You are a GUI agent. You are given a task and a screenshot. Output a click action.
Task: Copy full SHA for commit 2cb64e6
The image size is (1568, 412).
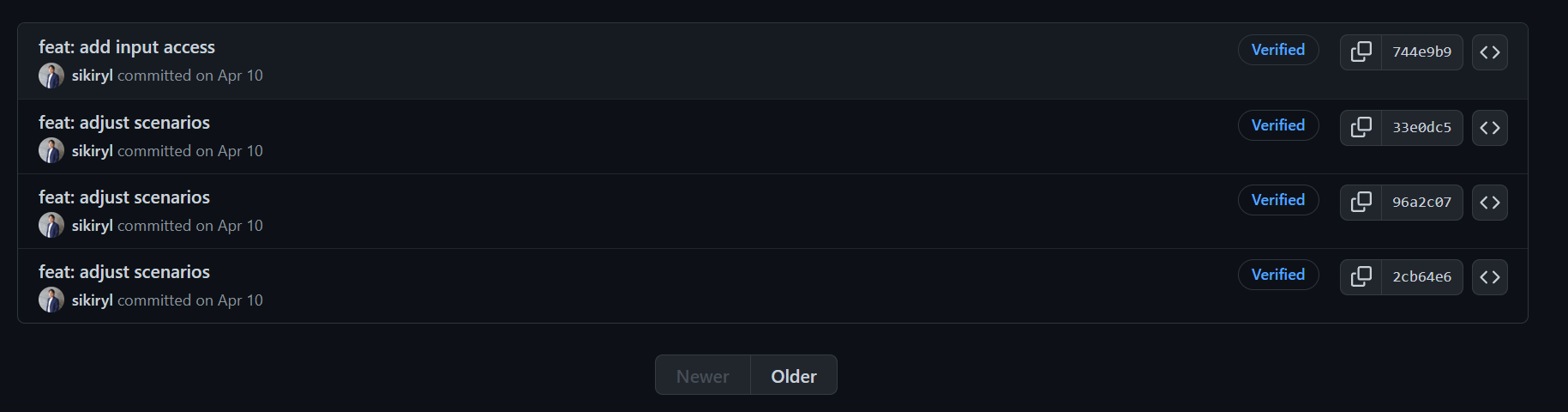[1361, 277]
